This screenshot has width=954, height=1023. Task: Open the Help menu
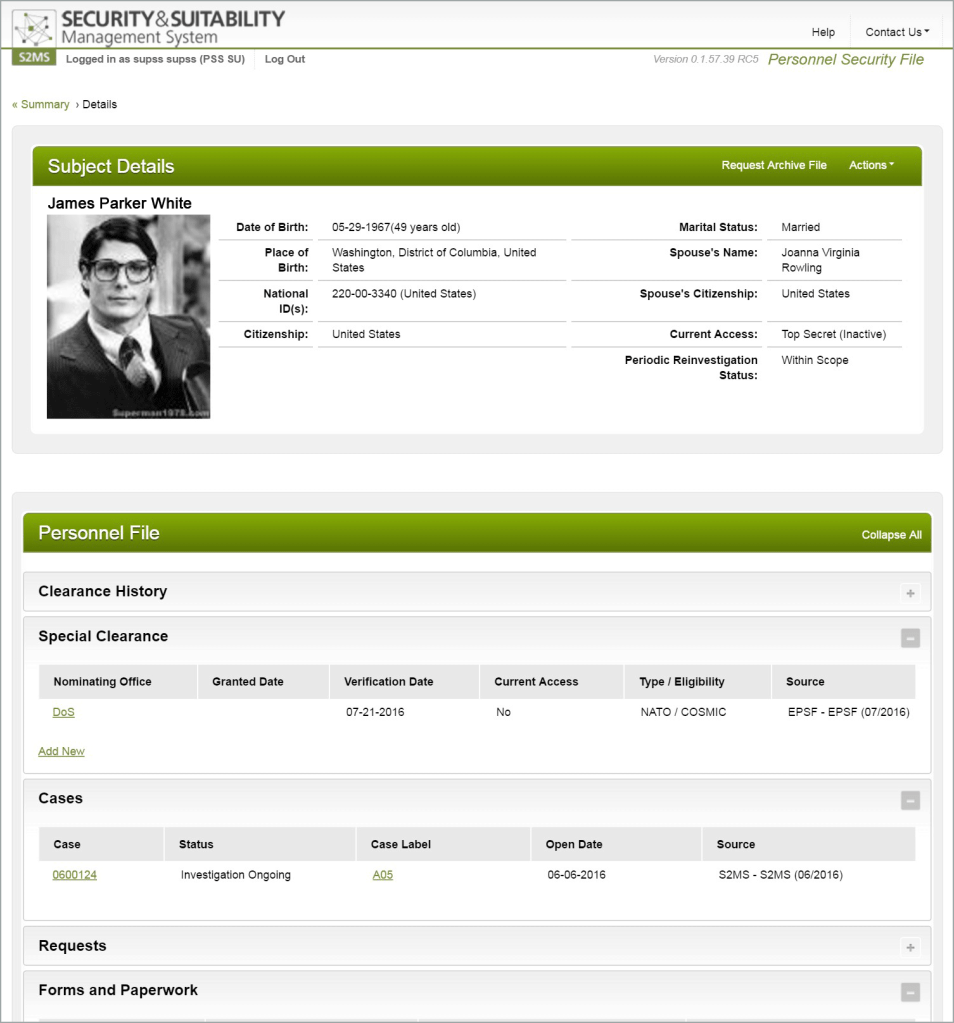(823, 32)
